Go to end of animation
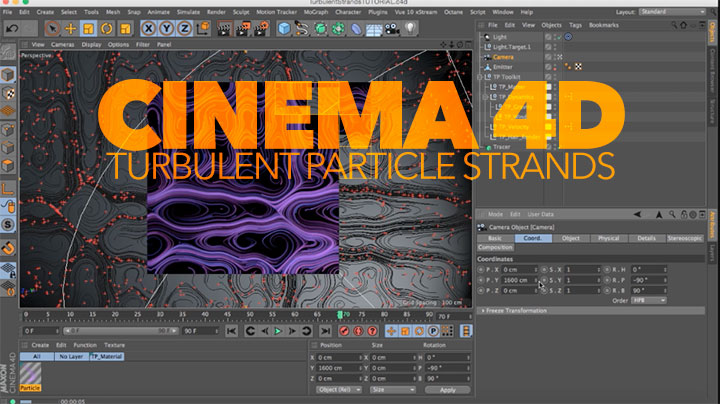This screenshot has height=404, width=720. coord(326,331)
